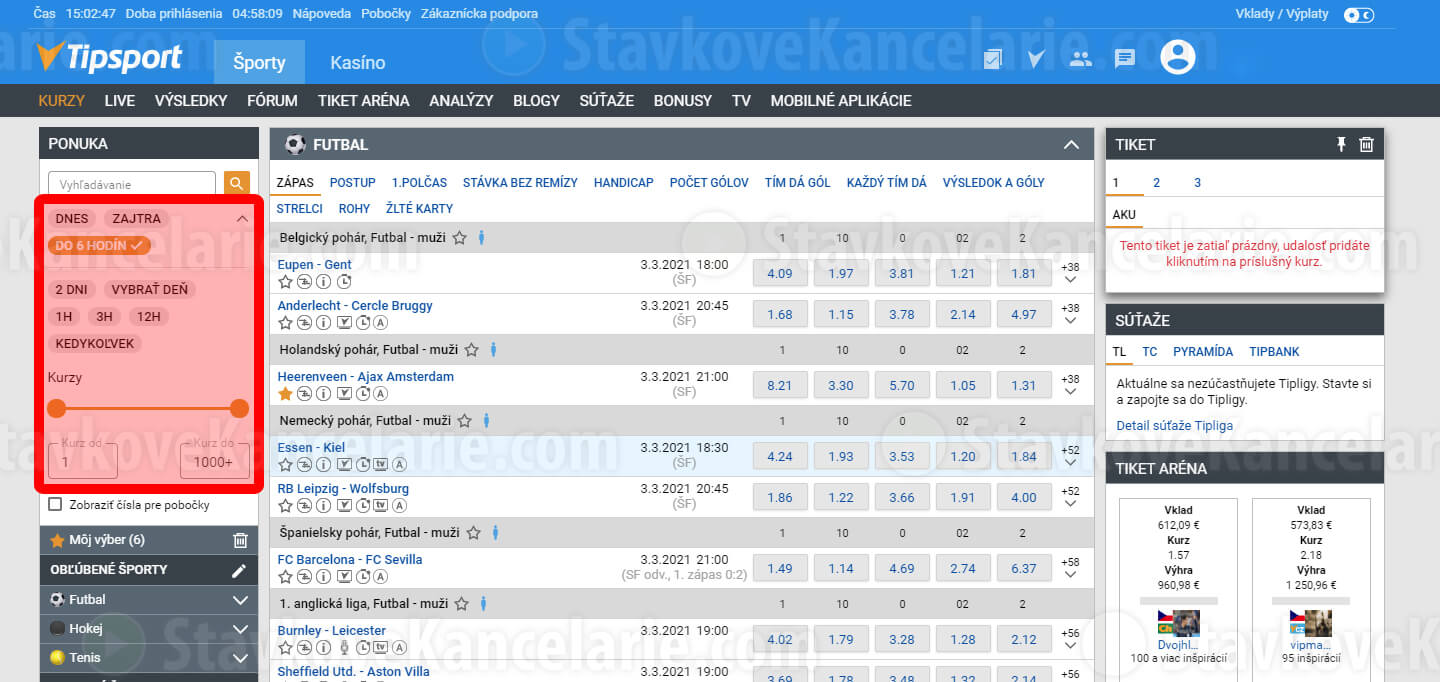Viewport: 1440px width, 682px height.
Task: Select odds 1.49 for FC Barcelona - FC Sevilla
Action: 780,568
